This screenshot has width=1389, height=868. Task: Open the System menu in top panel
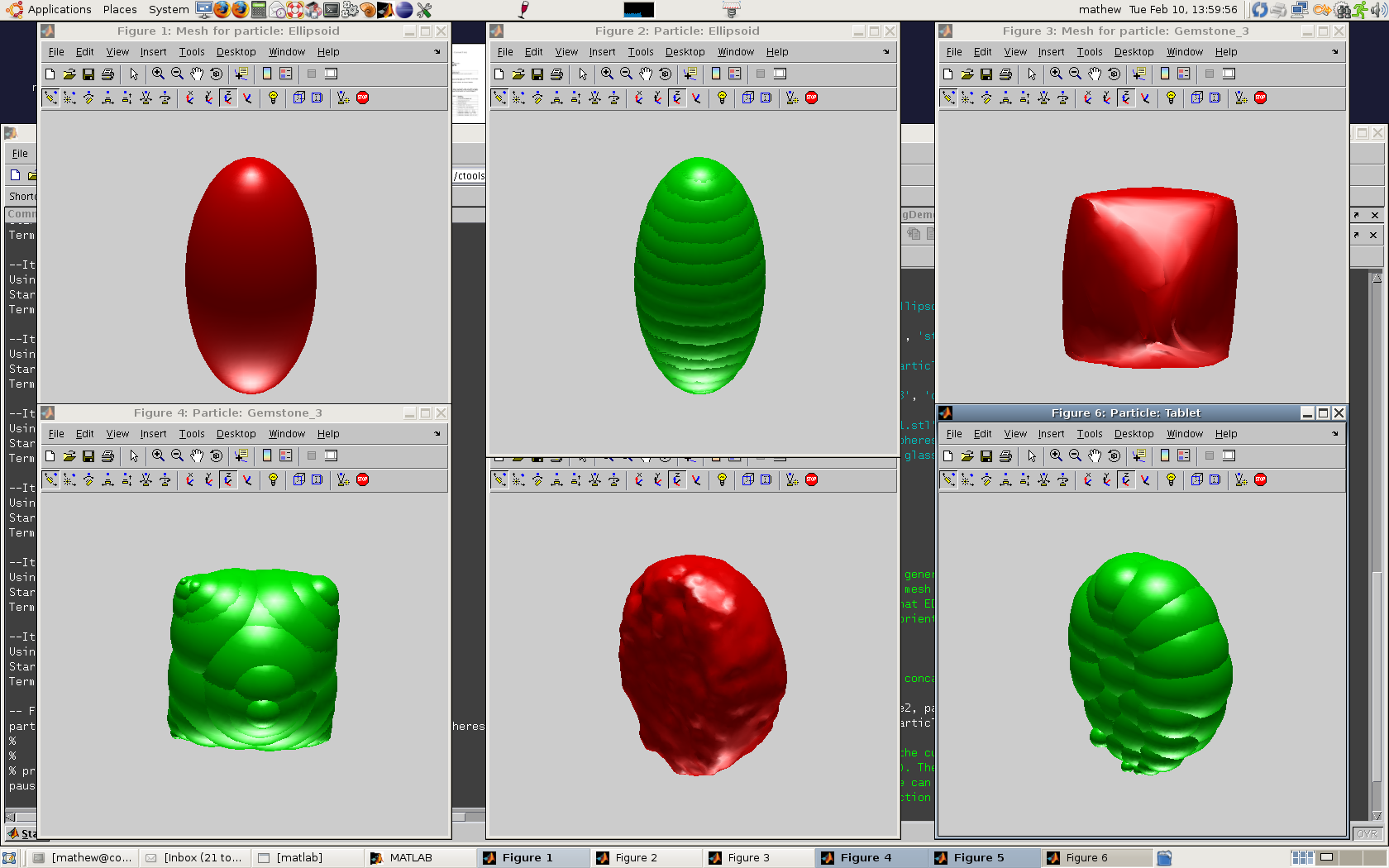pos(169,10)
